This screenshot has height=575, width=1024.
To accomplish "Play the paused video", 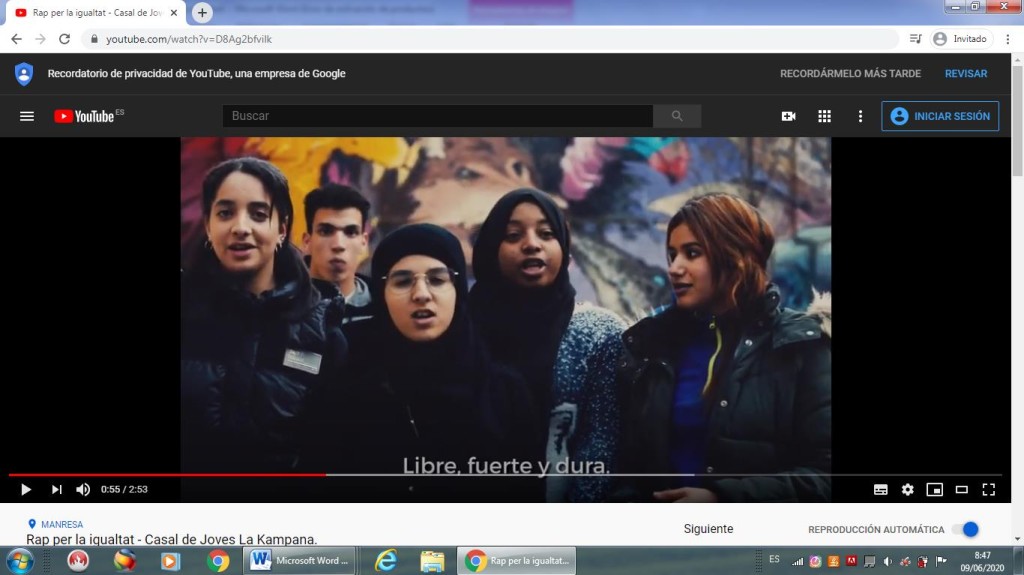I will 26,489.
